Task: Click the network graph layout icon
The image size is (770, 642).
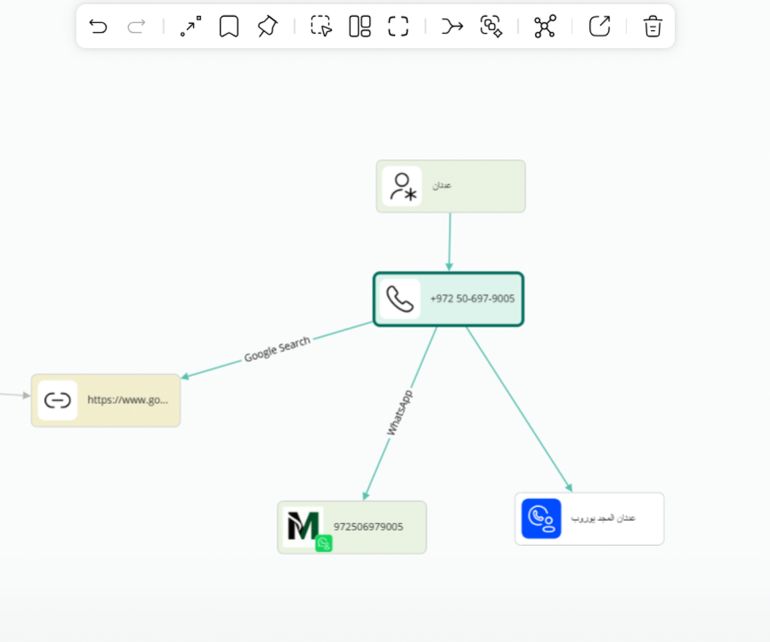Action: (x=544, y=27)
